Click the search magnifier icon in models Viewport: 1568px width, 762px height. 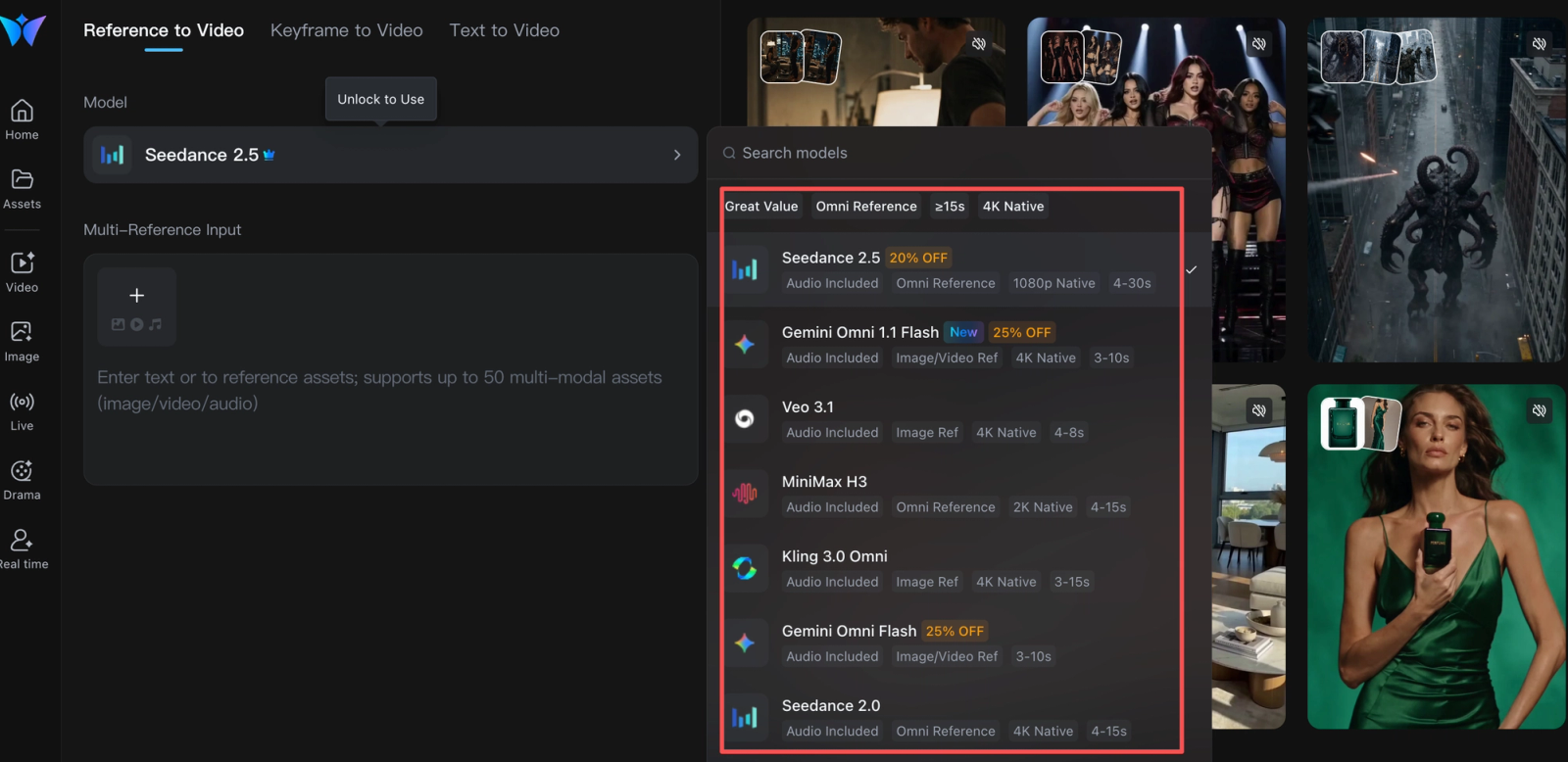point(729,153)
